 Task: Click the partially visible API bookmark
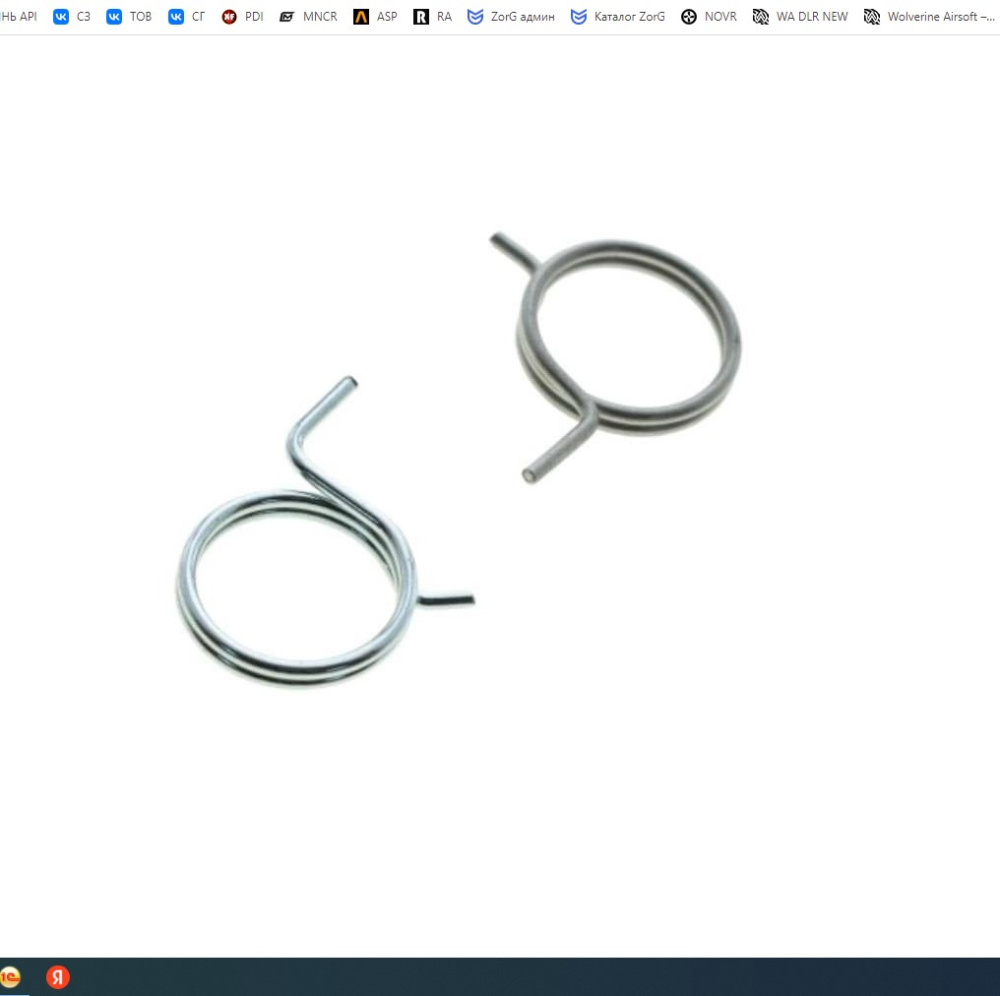(18, 17)
